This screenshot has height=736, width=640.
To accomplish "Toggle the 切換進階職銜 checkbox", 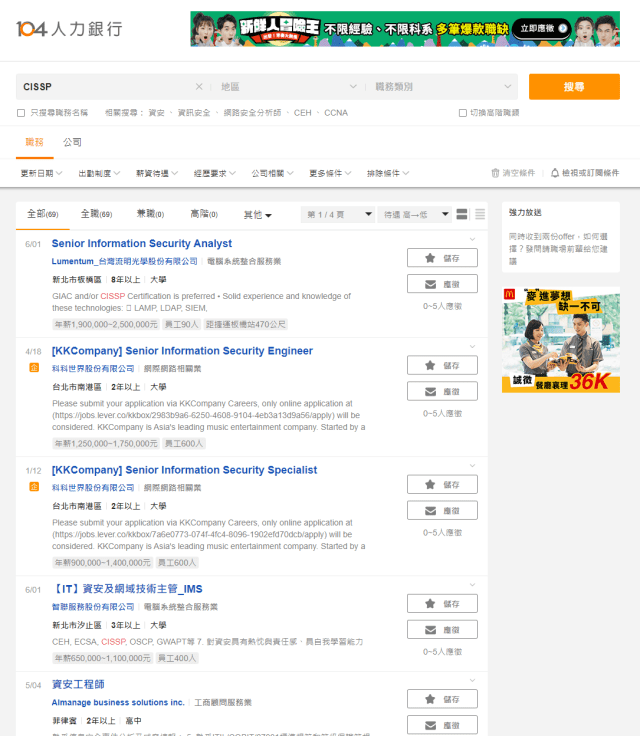I will [462, 113].
